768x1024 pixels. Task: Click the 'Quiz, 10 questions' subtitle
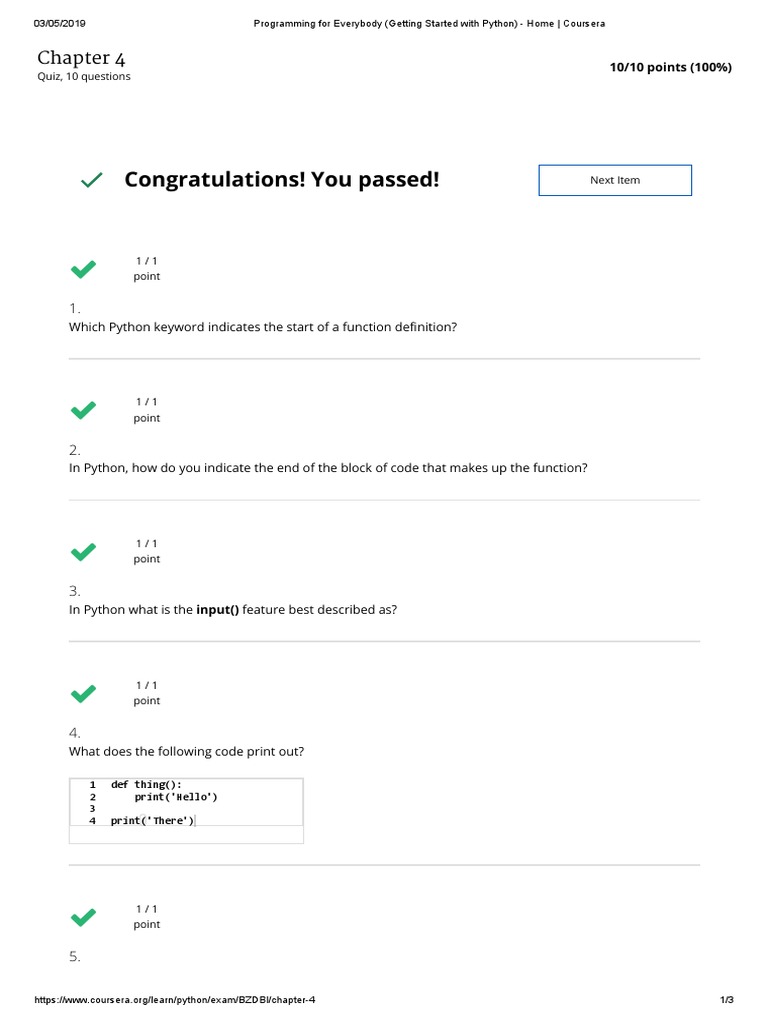pyautogui.click(x=84, y=77)
